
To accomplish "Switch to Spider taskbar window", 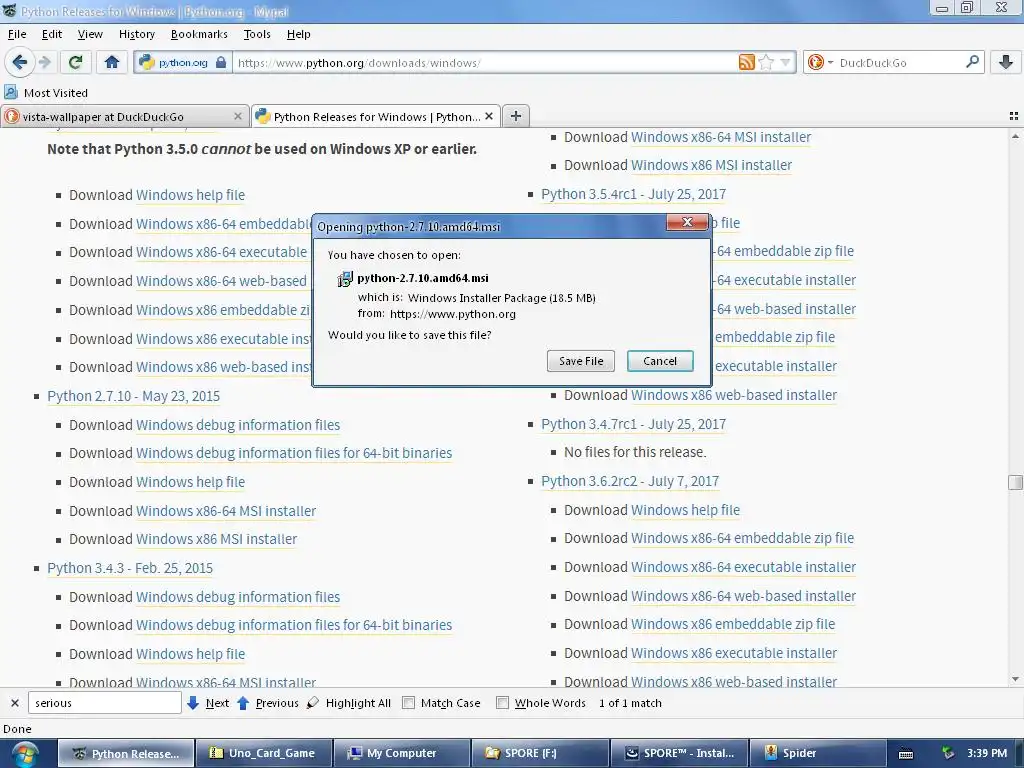I will 816,753.
